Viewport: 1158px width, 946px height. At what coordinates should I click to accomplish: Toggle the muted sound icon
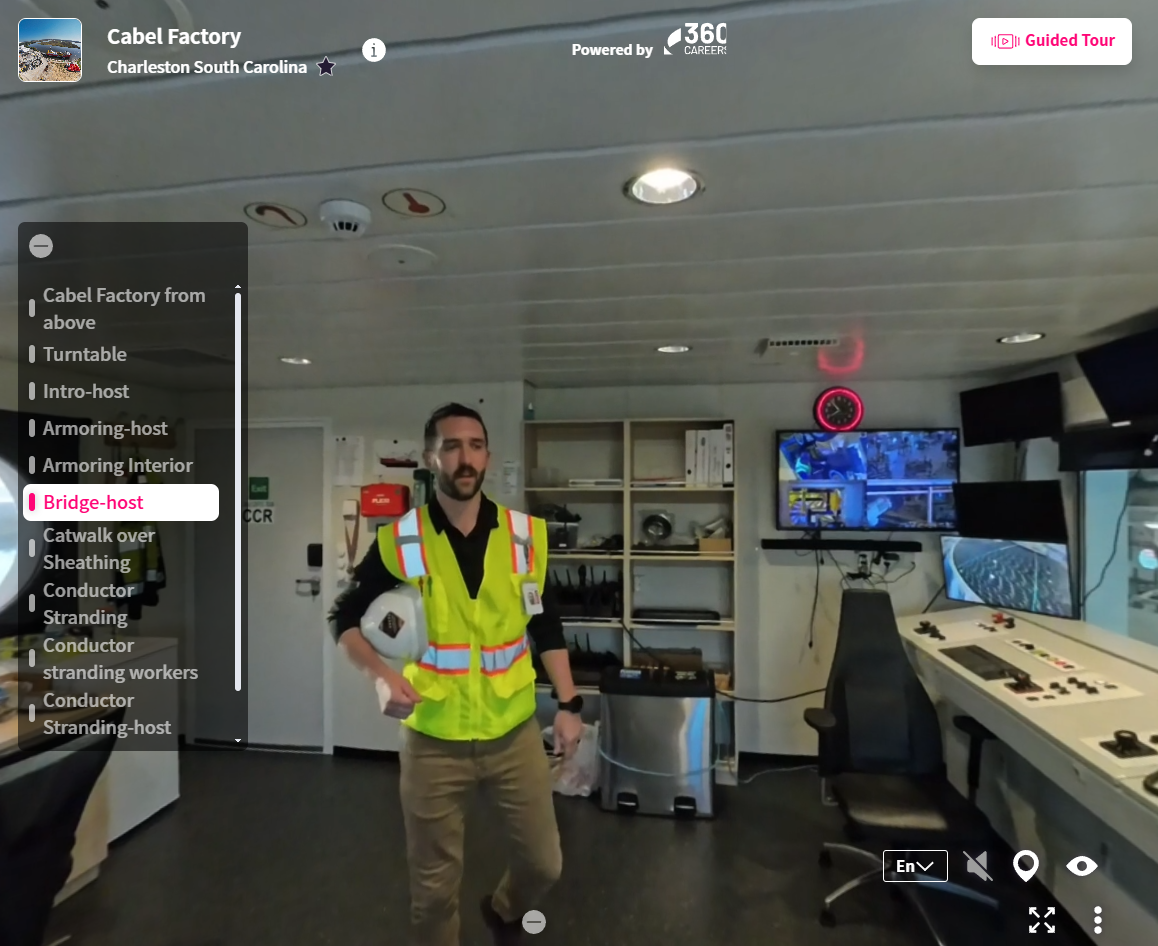coord(979,866)
